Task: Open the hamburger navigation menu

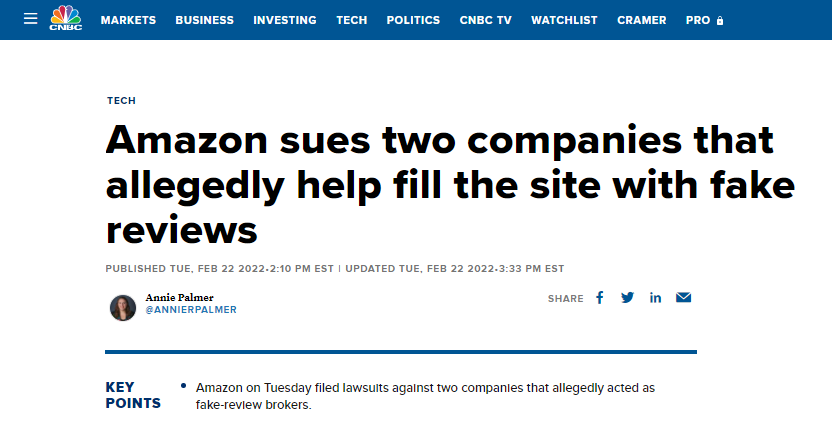Action: click(x=30, y=20)
